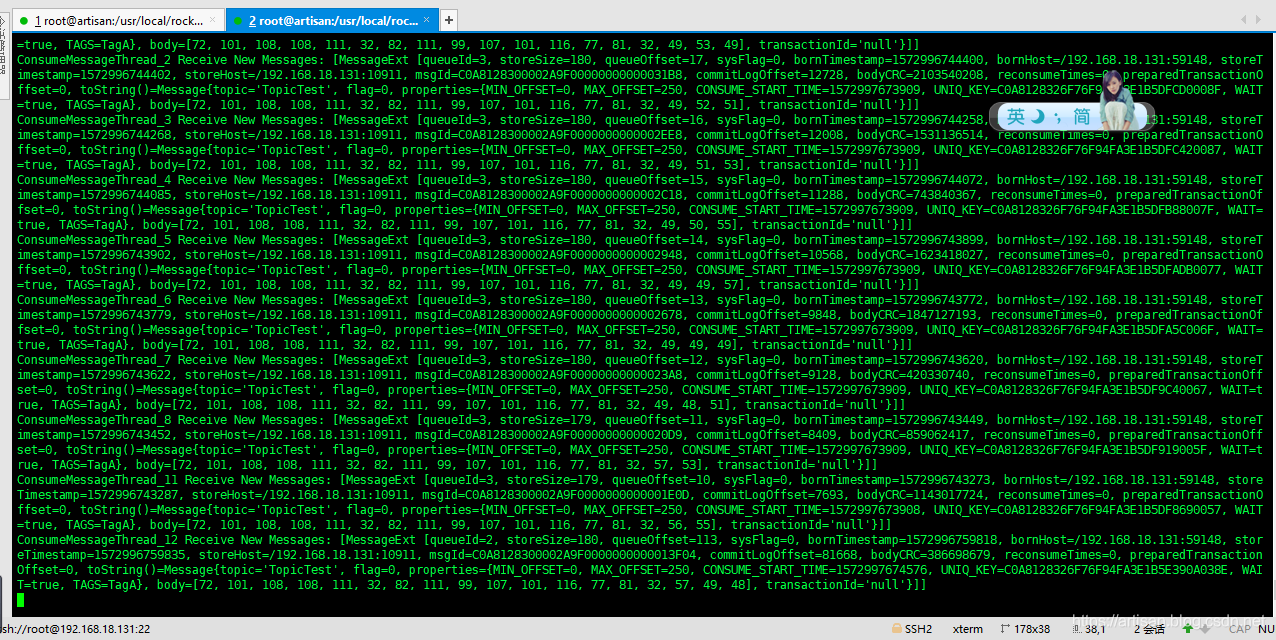Click green upload arrow in status bar
Image resolution: width=1276 pixels, height=640 pixels.
1190,629
